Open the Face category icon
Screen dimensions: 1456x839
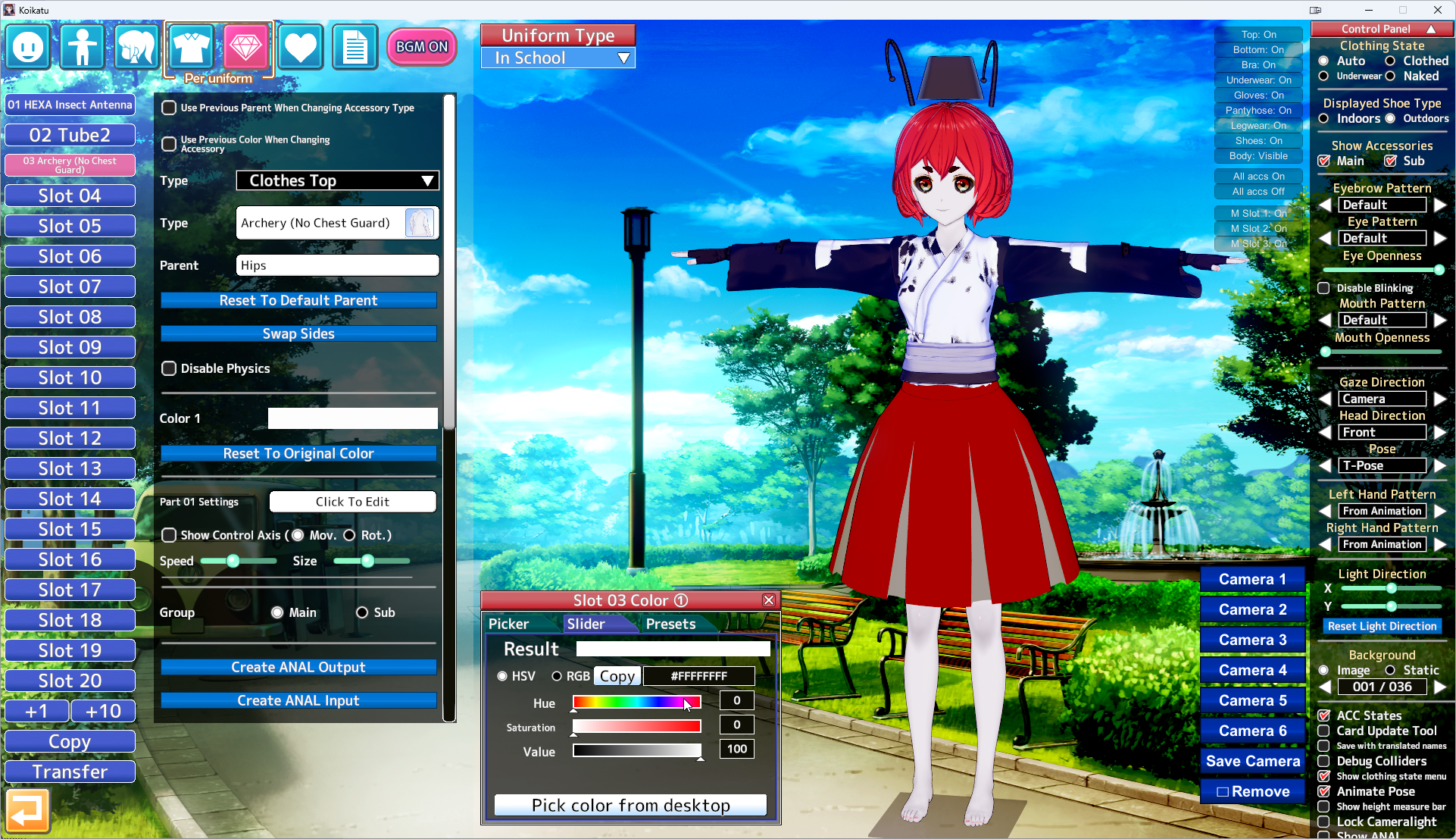click(28, 47)
